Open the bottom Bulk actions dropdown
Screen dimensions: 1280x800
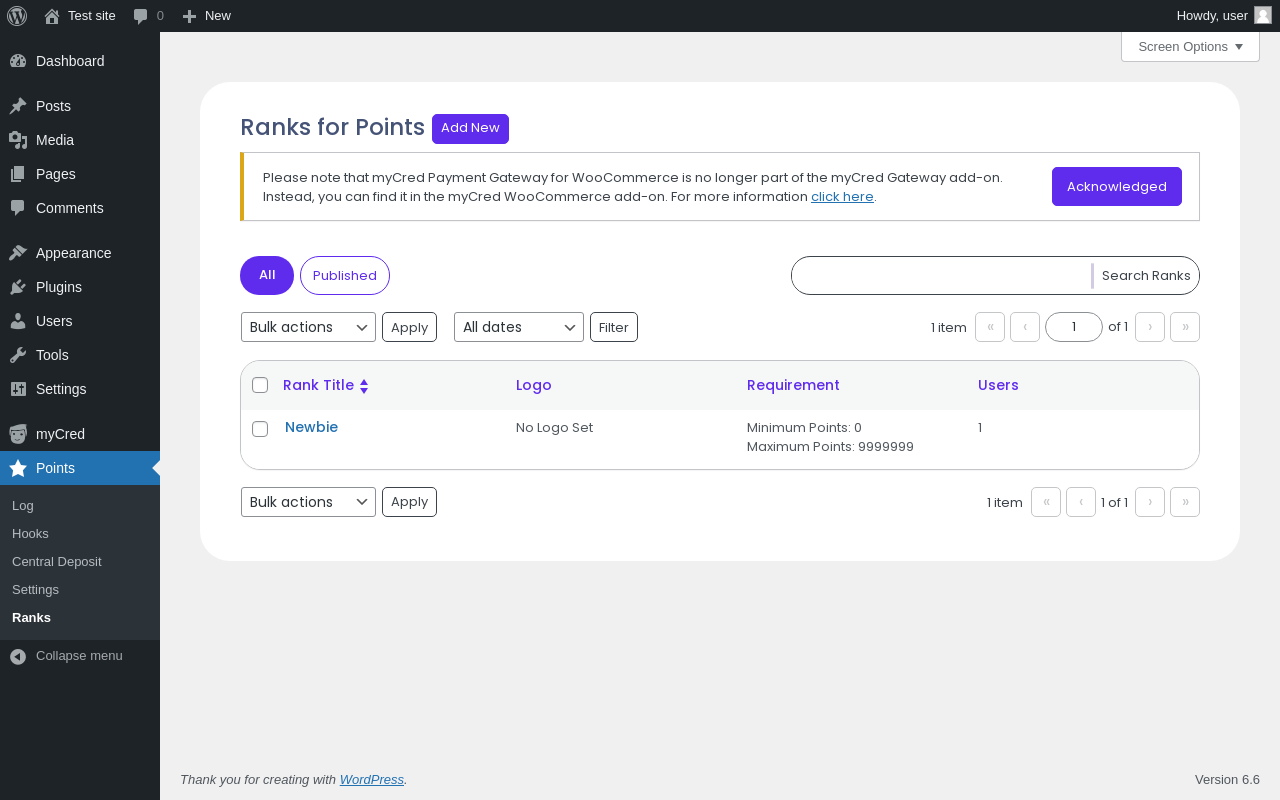308,502
